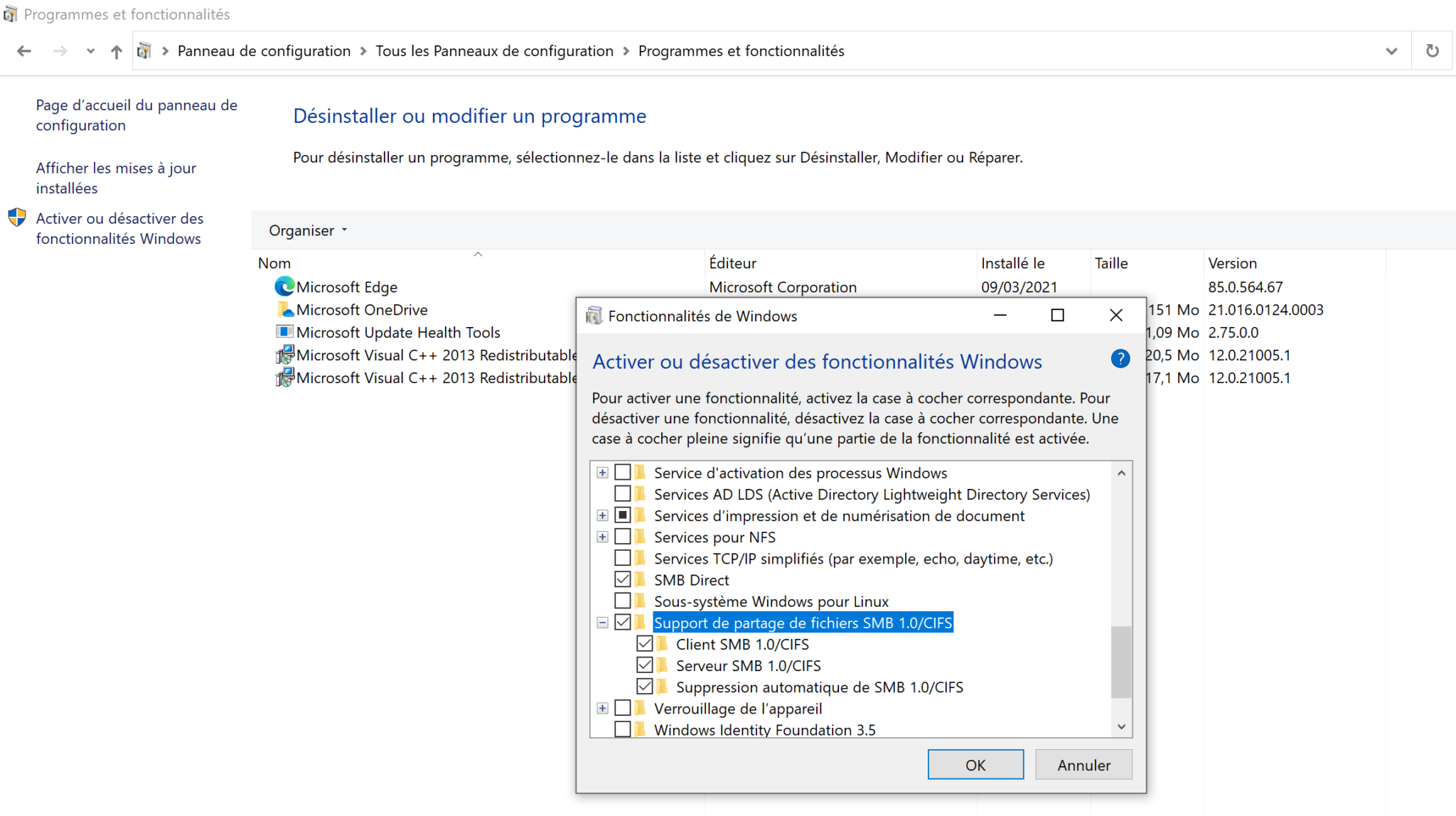Click the back navigation arrow
The image size is (1456, 816).
(x=23, y=50)
